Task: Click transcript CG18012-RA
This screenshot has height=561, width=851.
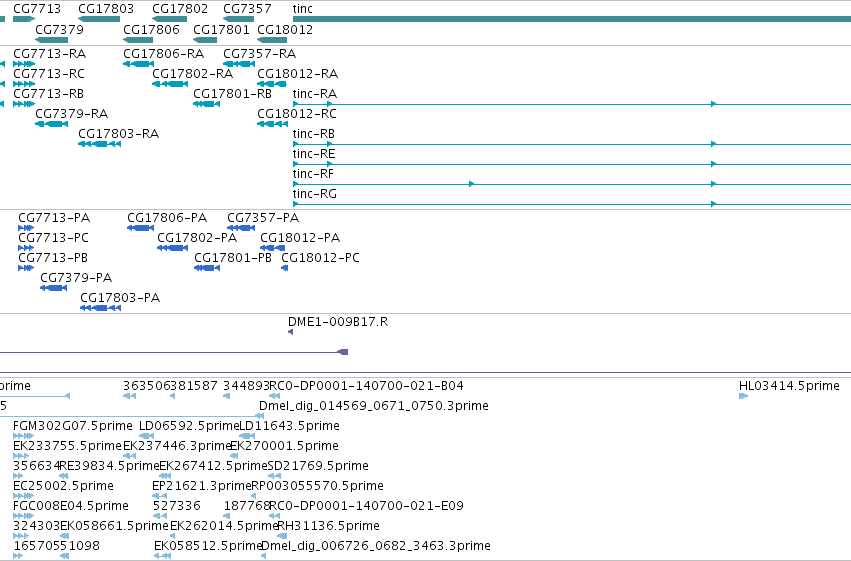Action: coord(297,74)
